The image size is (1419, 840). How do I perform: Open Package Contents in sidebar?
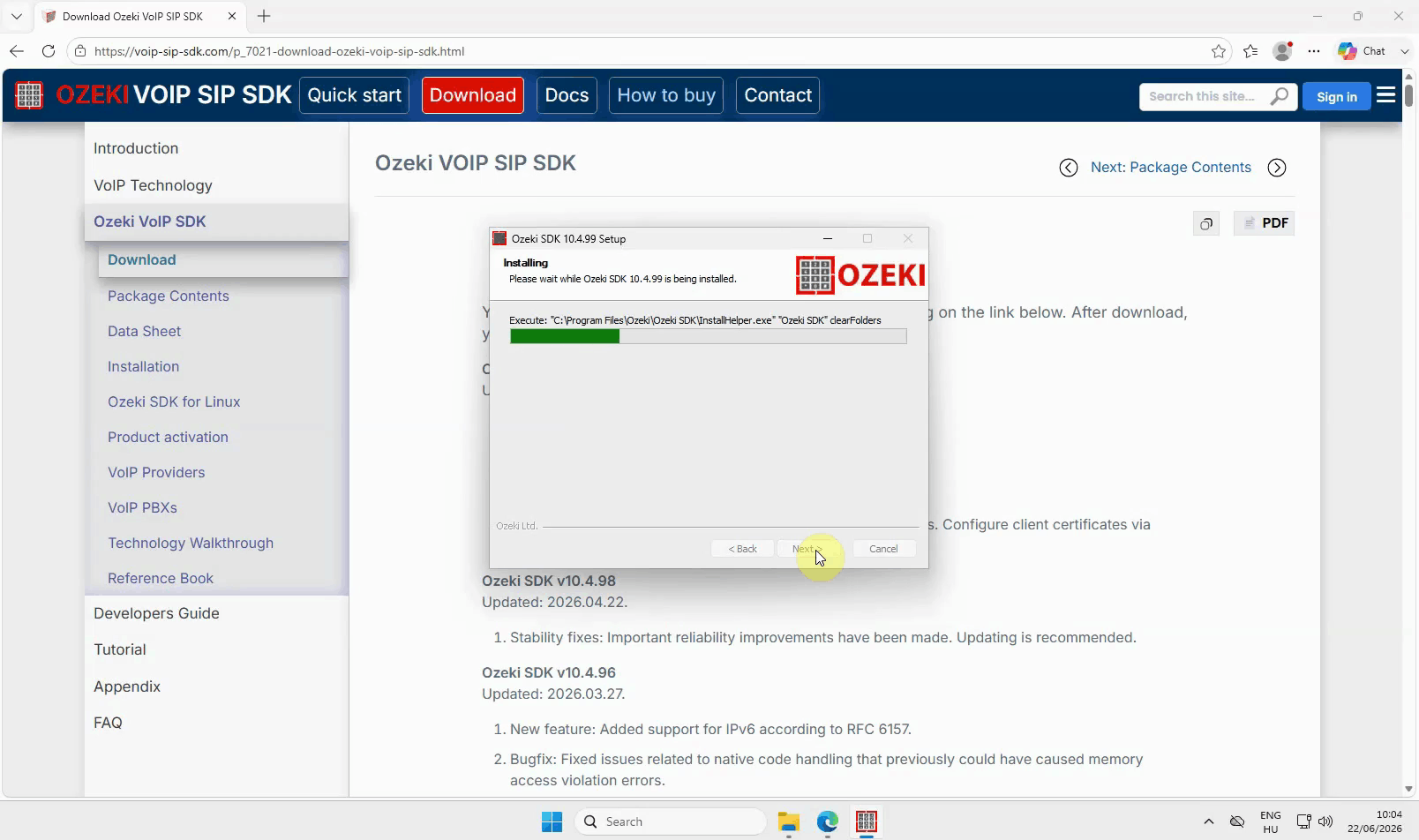pyautogui.click(x=168, y=296)
